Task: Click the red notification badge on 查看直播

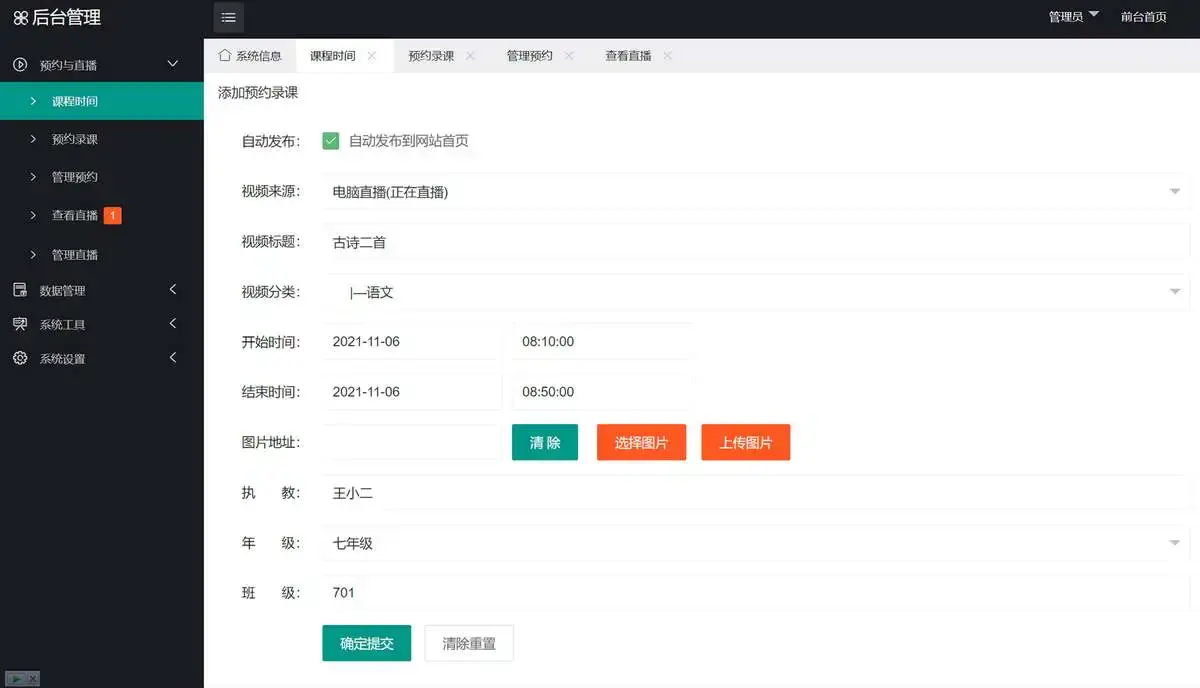Action: click(112, 215)
